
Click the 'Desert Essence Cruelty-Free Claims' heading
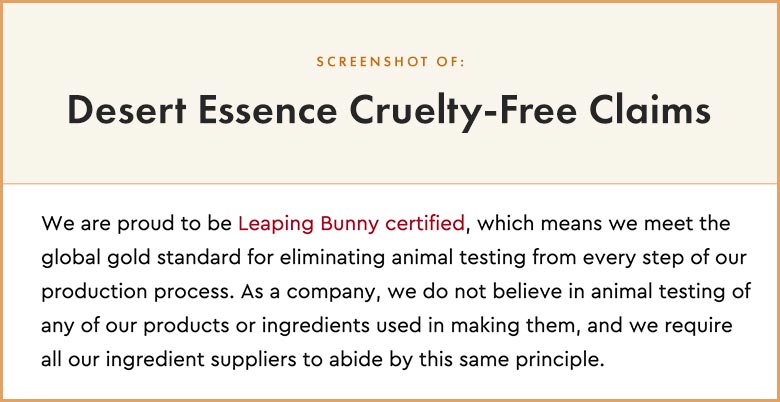point(389,111)
